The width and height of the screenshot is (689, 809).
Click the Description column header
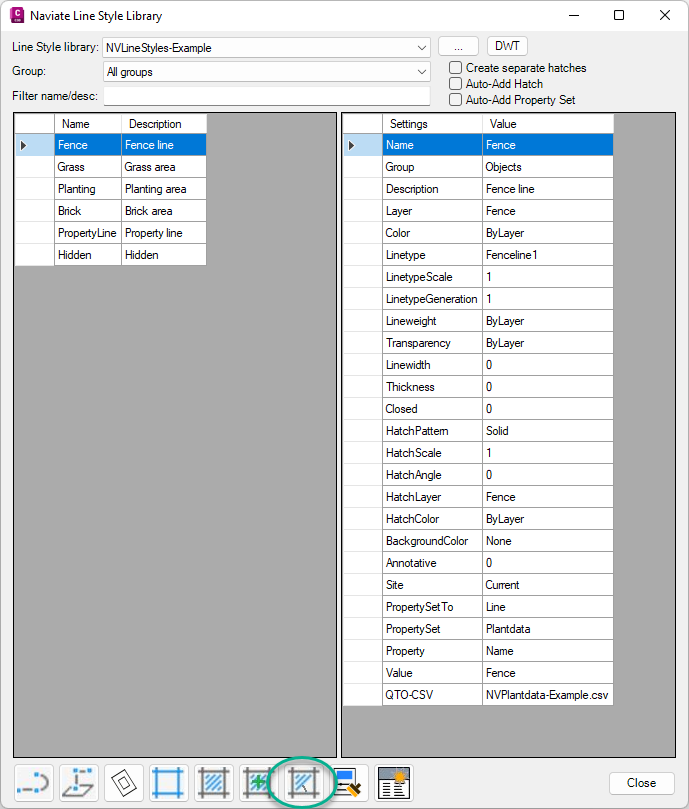[x=164, y=124]
